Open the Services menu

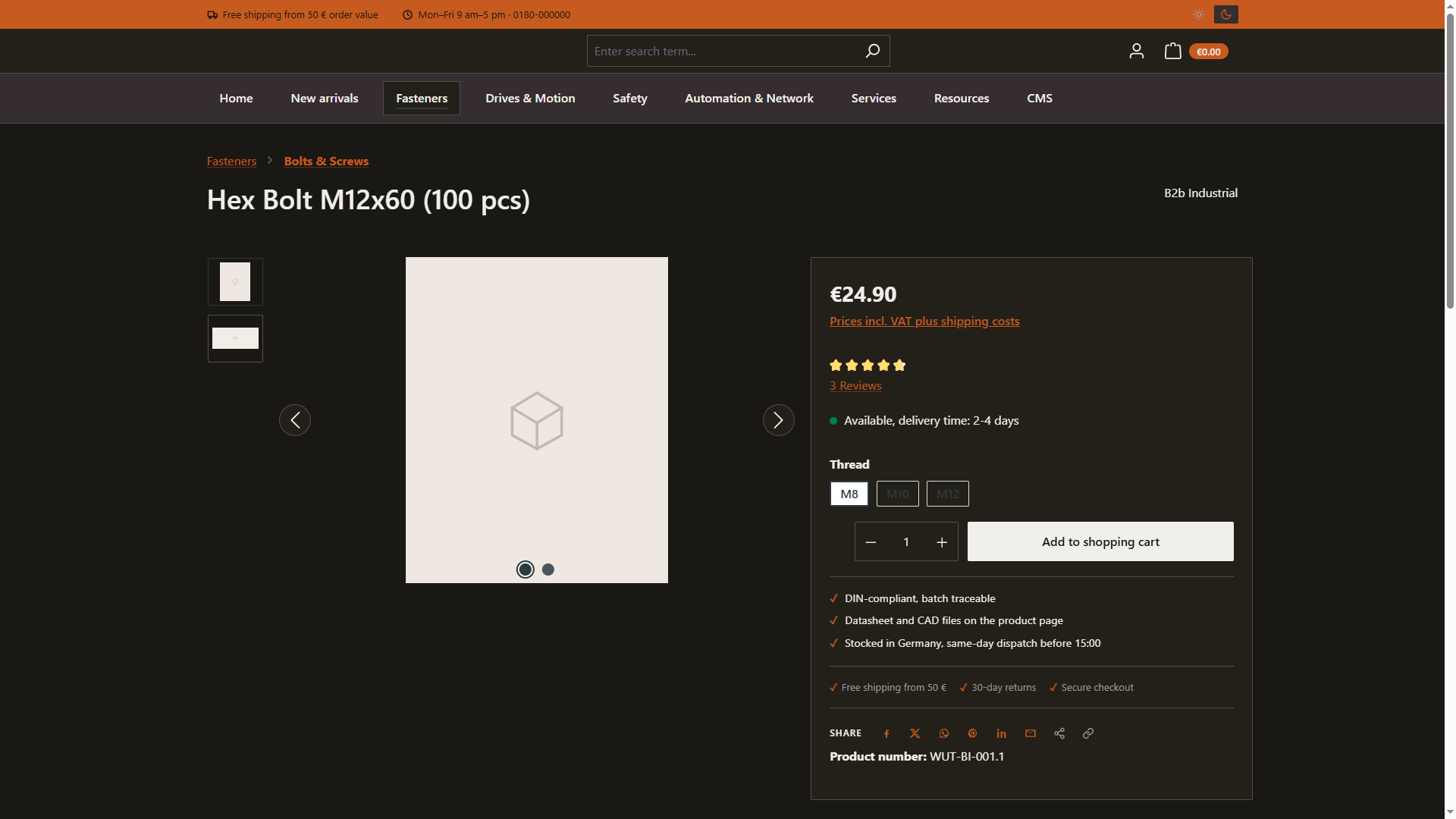point(874,98)
